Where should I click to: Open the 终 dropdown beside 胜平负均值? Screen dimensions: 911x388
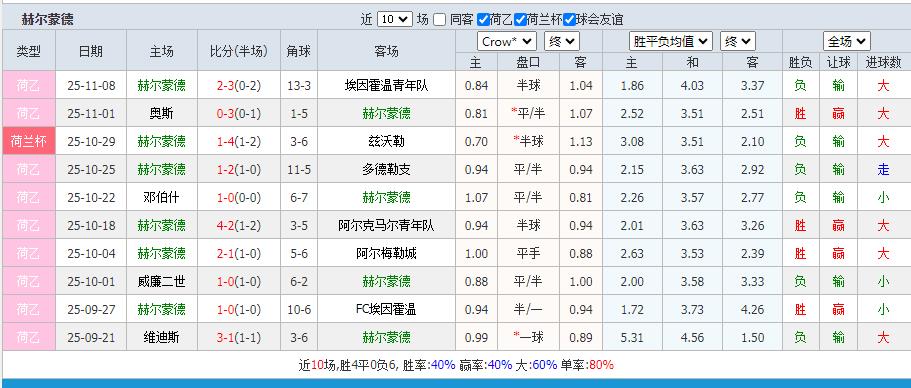click(738, 41)
